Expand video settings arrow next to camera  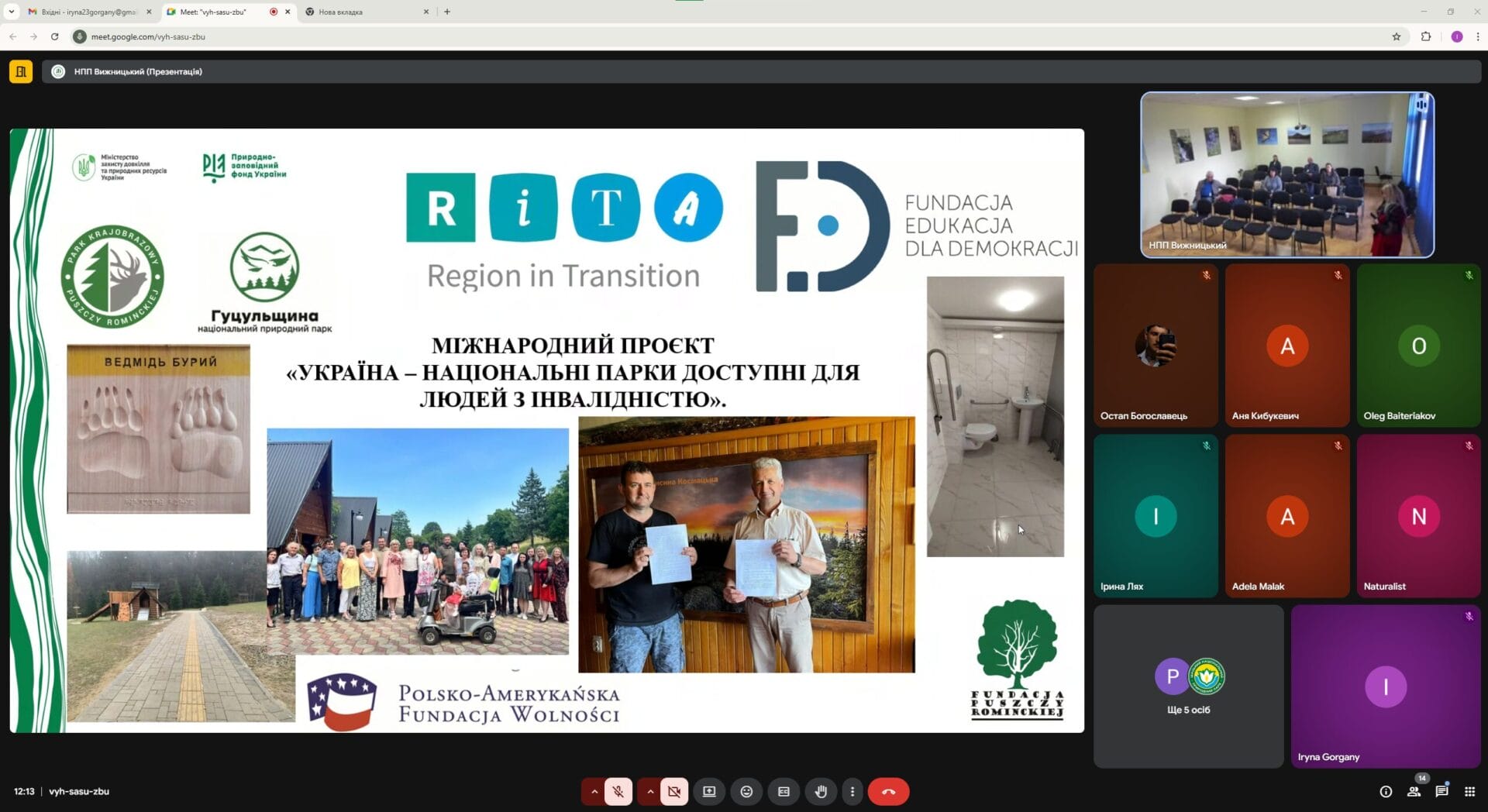[650, 791]
